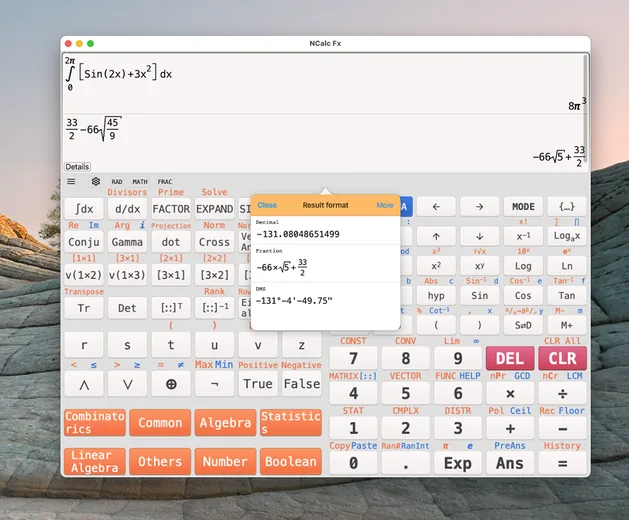Click the matrix transpose [::]ᵀ key
This screenshot has width=629, height=520.
[171, 308]
